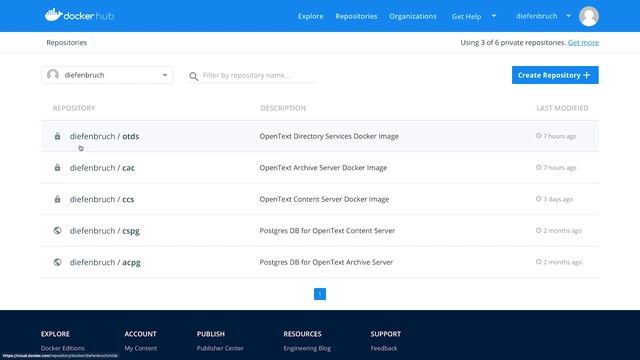Click diefenbruch username in header

(x=536, y=16)
